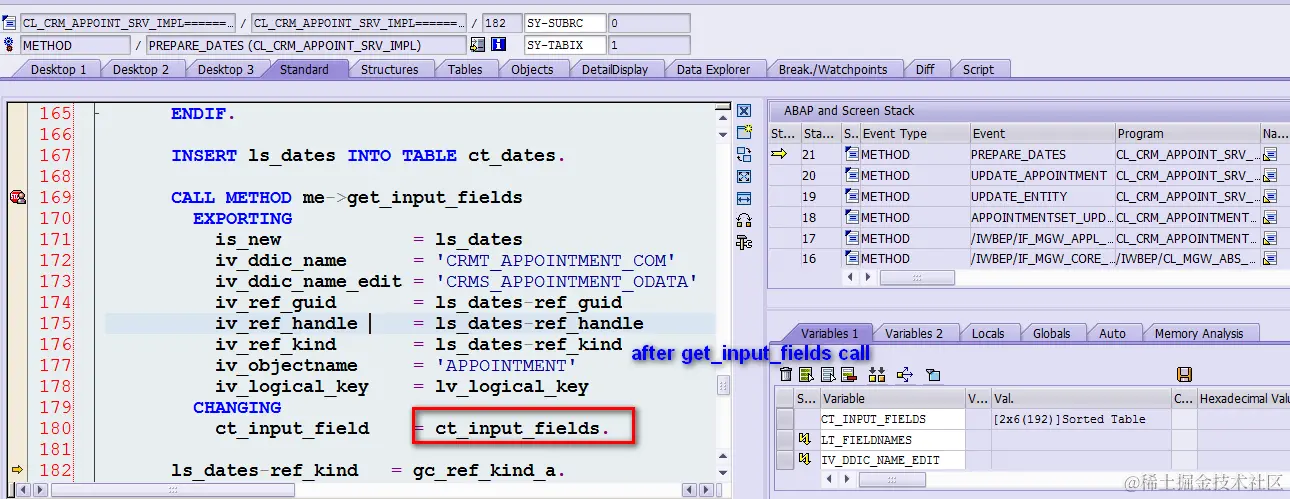Click the variables table horizontal scrollbar thumb

[890, 480]
